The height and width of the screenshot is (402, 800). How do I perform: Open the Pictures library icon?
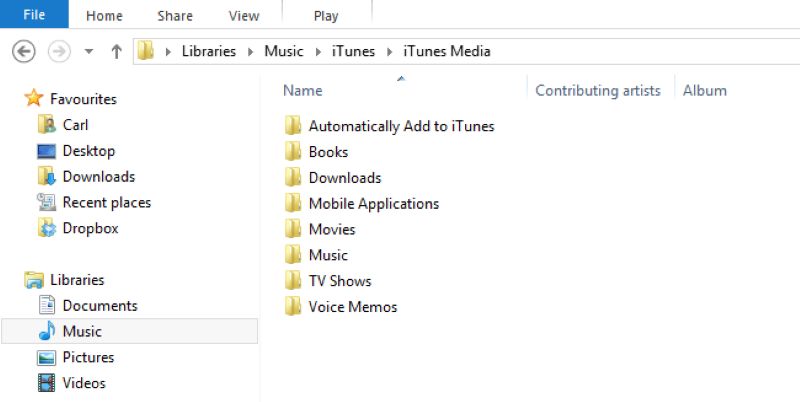point(46,357)
